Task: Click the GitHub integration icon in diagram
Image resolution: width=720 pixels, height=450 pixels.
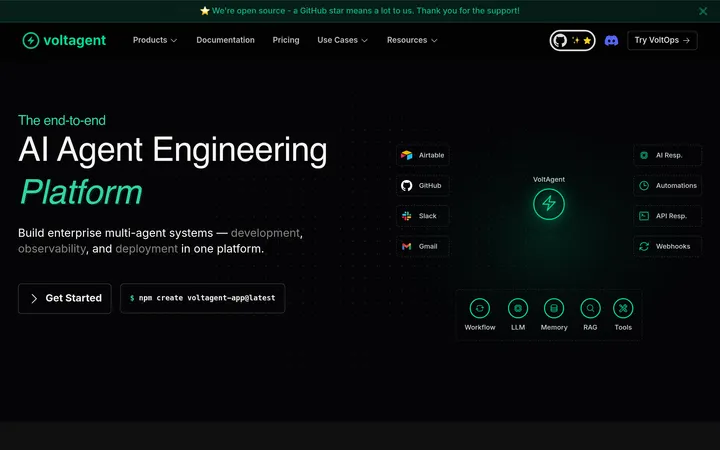Action: 406,186
